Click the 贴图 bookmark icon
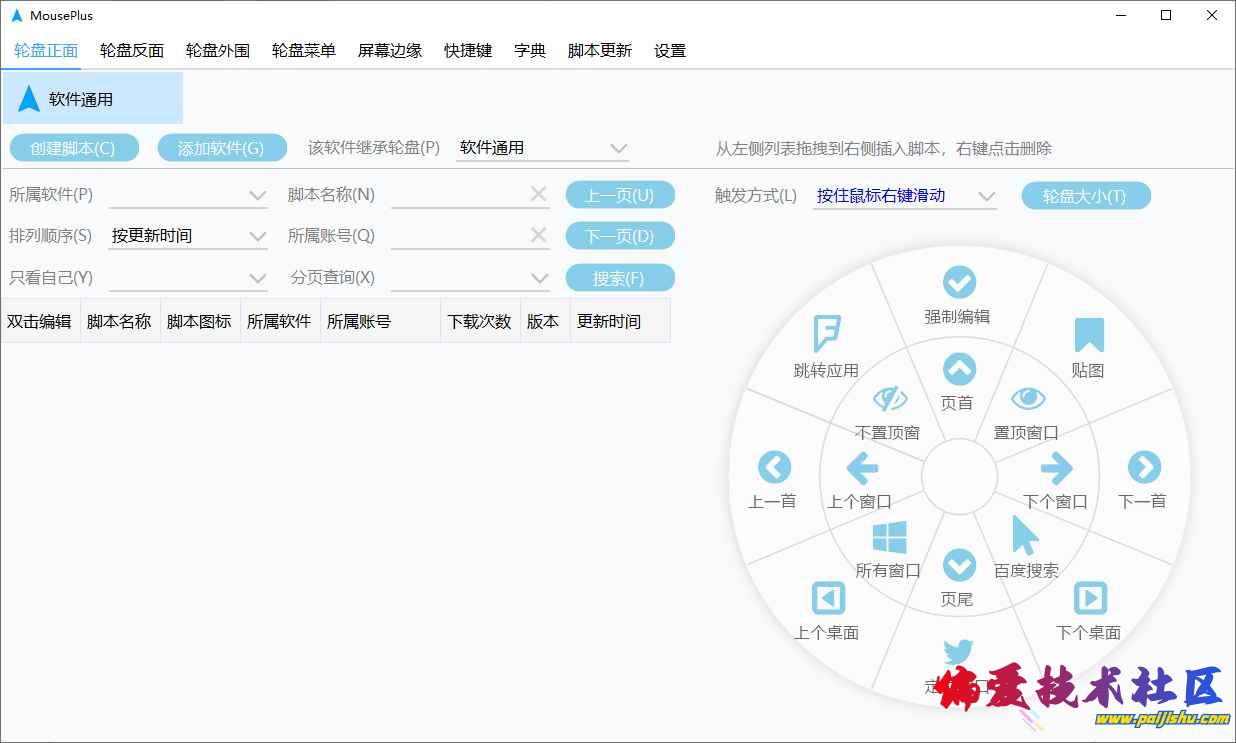The height and width of the screenshot is (743, 1236). click(1088, 335)
